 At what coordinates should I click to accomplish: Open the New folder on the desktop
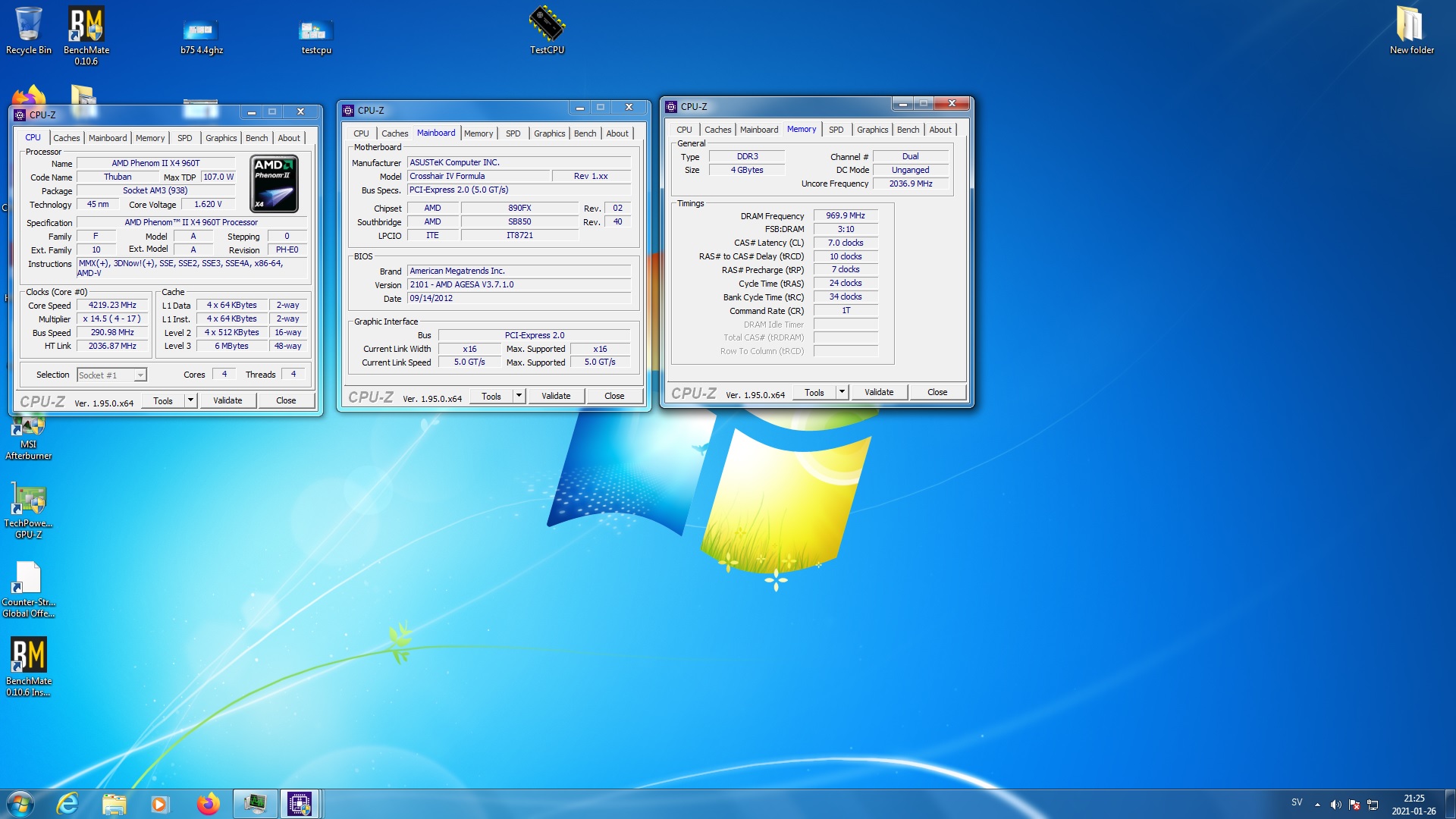pyautogui.click(x=1411, y=30)
